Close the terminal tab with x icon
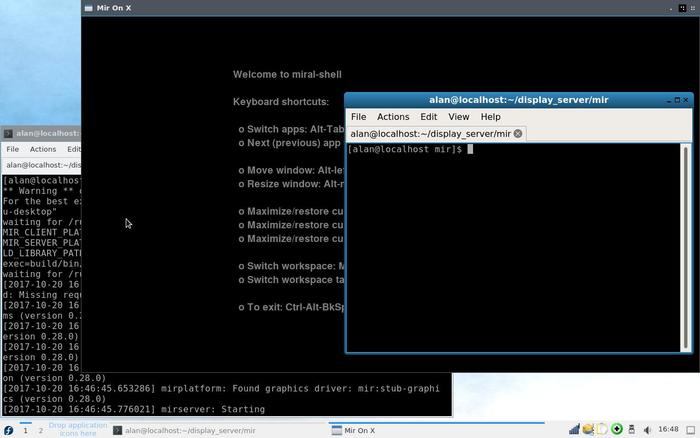 (518, 133)
